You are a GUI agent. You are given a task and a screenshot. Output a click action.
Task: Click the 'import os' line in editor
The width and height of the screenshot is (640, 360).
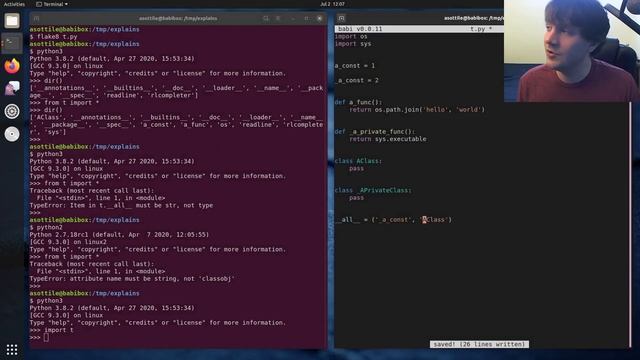pyautogui.click(x=351, y=36)
